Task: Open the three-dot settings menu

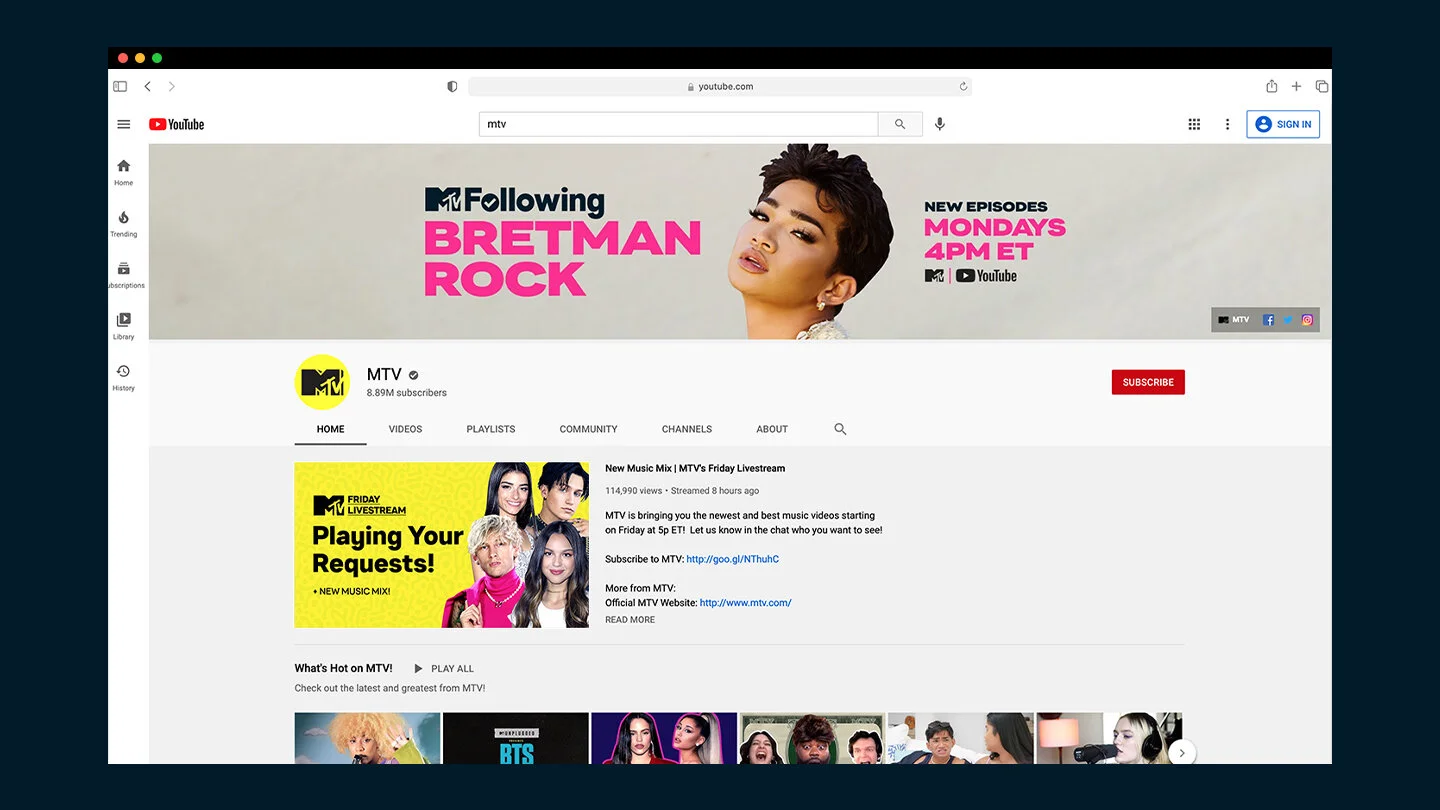Action: (1227, 124)
